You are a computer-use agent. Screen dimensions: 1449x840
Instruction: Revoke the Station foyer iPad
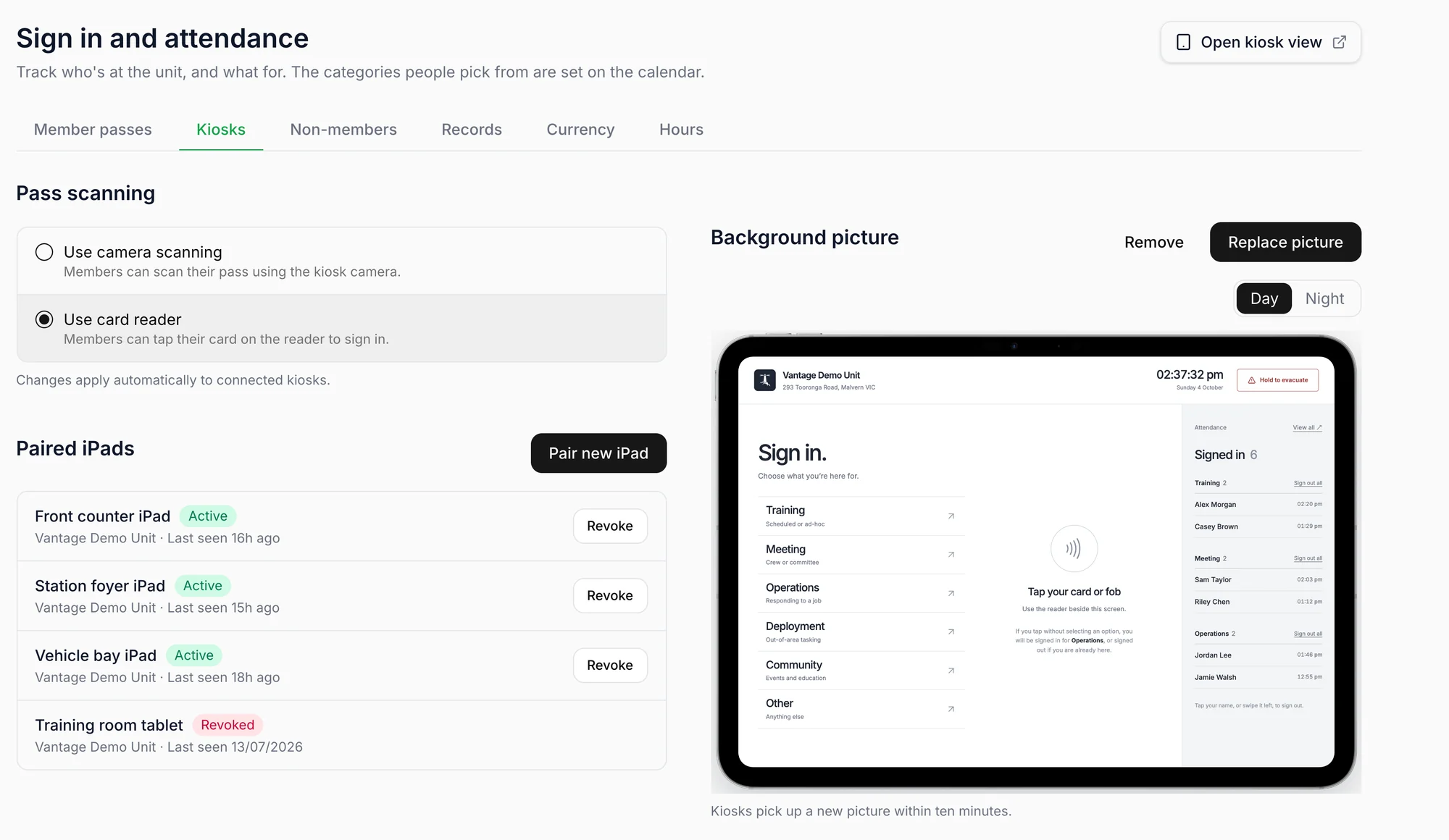610,595
